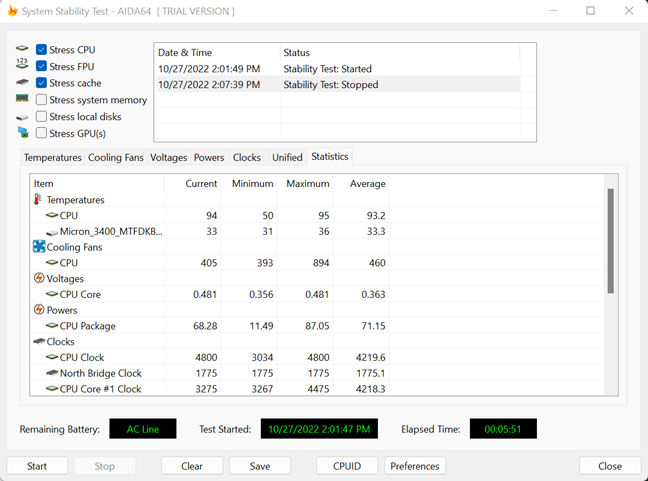Click the drive icon beside Micron_3400_MTFDKB

pyautogui.click(x=52, y=233)
